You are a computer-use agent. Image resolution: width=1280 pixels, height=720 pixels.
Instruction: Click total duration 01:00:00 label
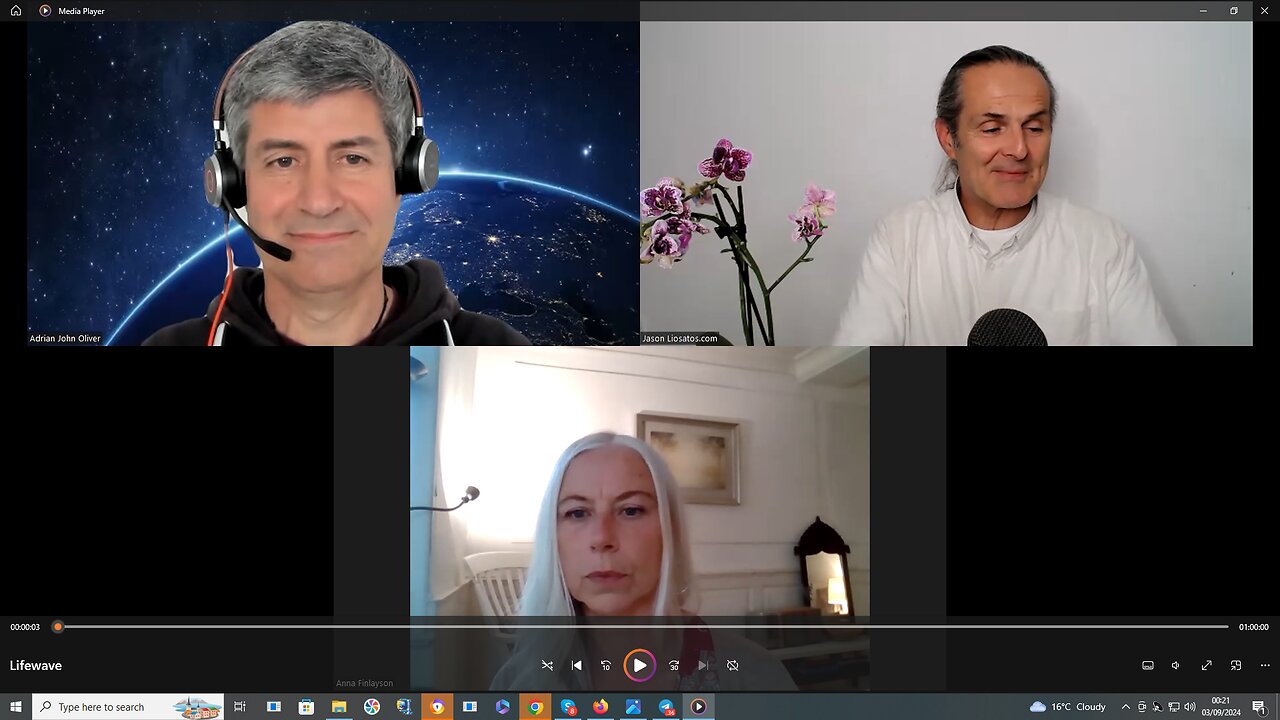1254,627
